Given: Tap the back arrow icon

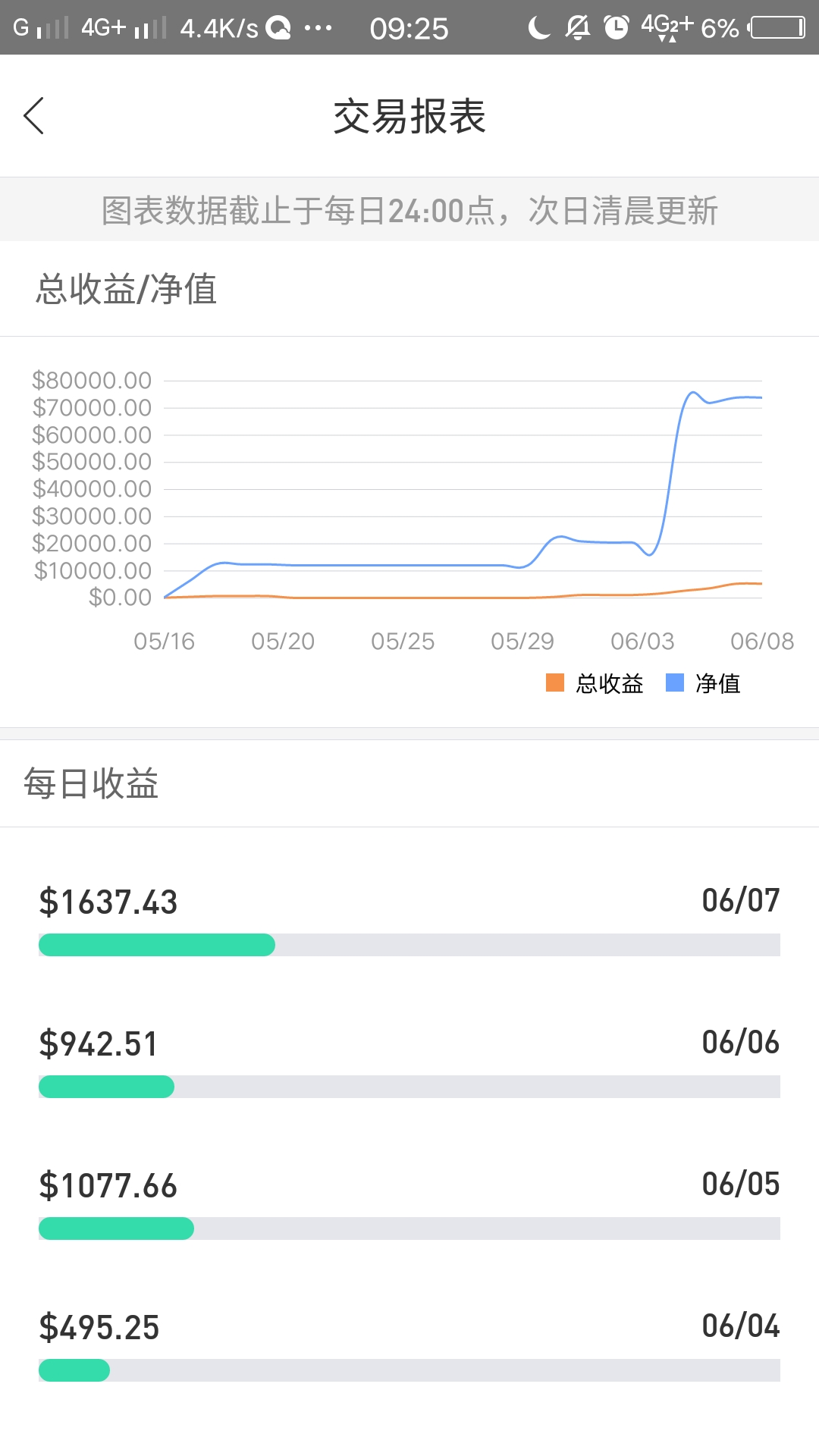Looking at the screenshot, I should (x=34, y=116).
